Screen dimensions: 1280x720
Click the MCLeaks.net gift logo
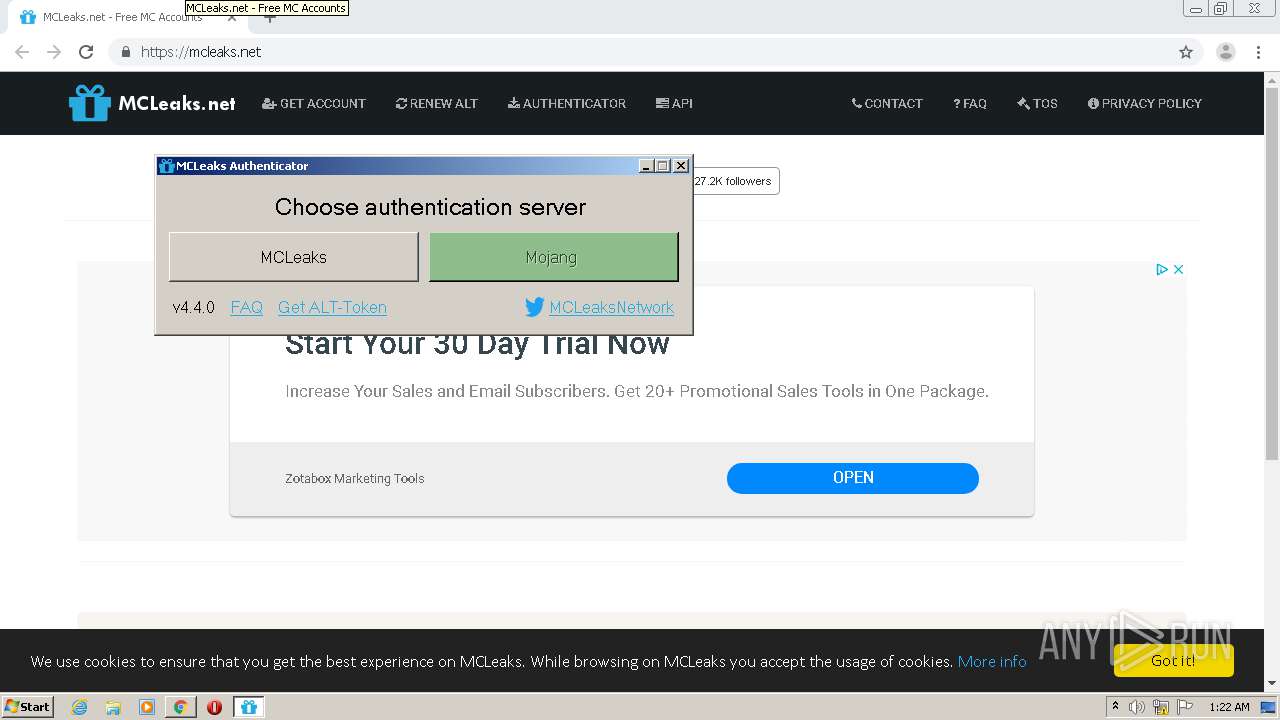(152, 103)
